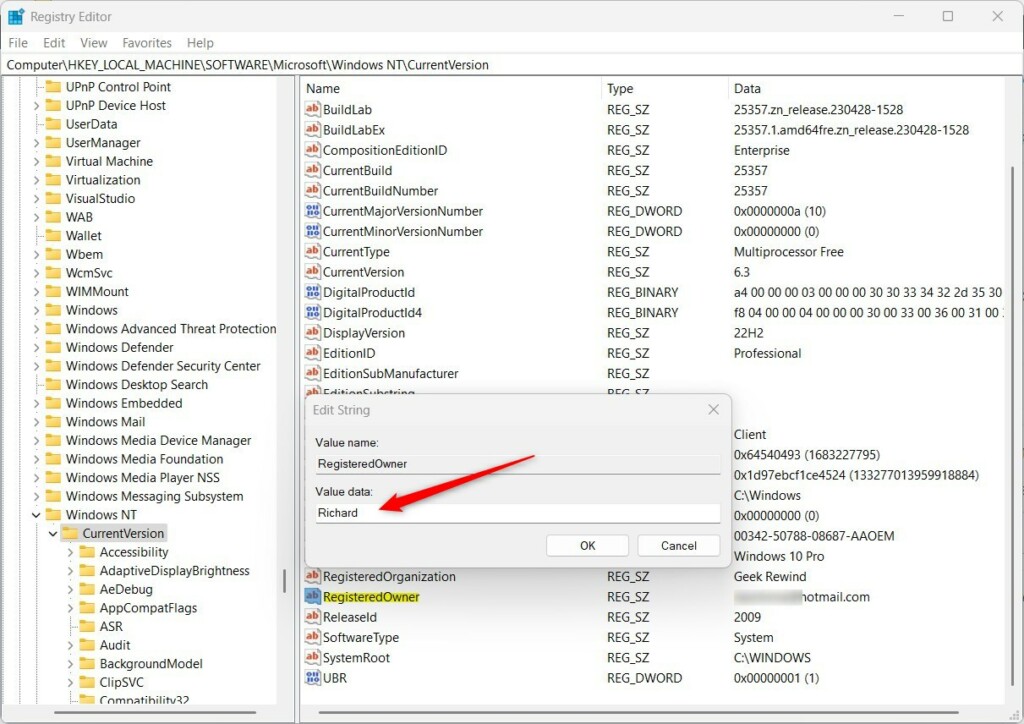Click the DisplayVersion value icon

[x=313, y=332]
